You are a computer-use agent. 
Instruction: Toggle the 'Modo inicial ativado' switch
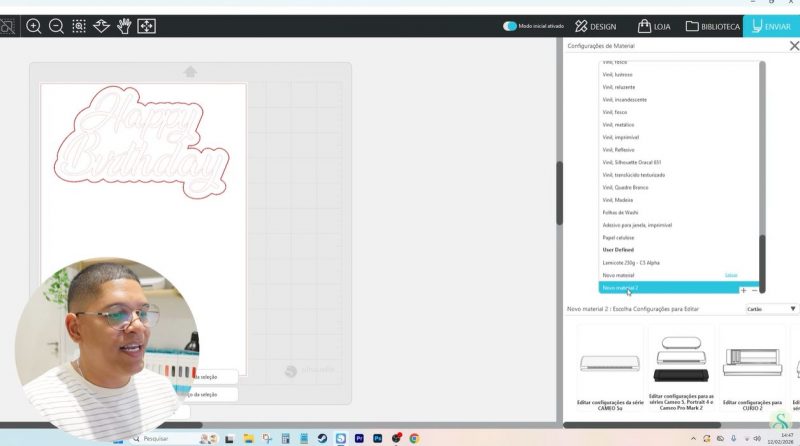point(510,26)
